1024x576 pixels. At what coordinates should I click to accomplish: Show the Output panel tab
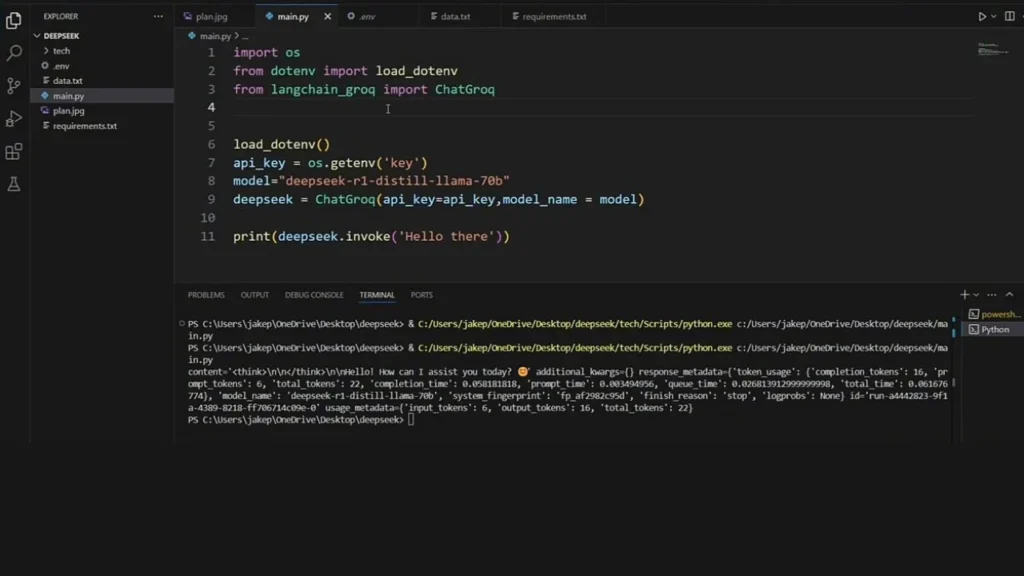click(254, 295)
